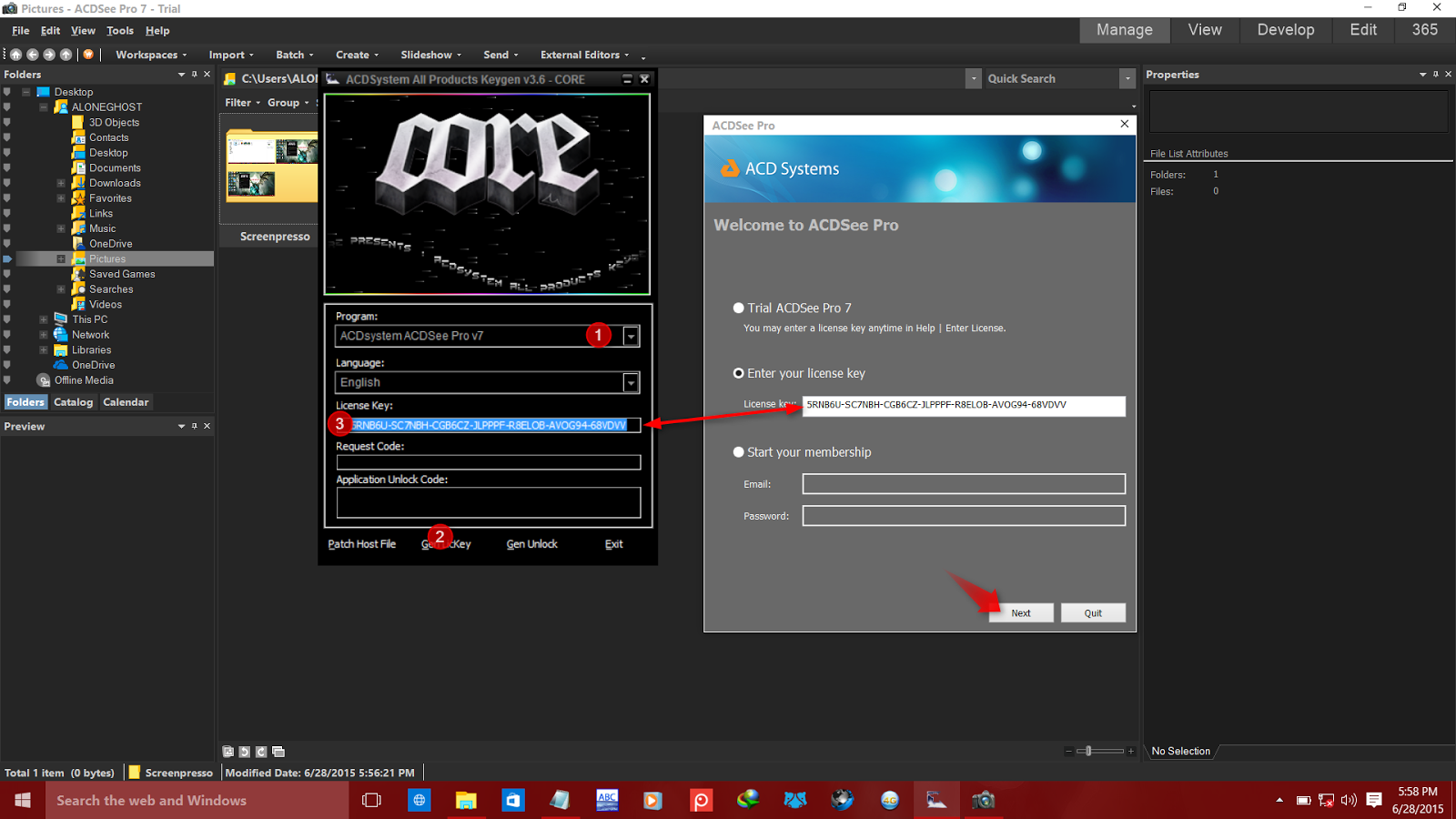
Task: Open the Slideshow dropdown menu
Action: click(431, 55)
